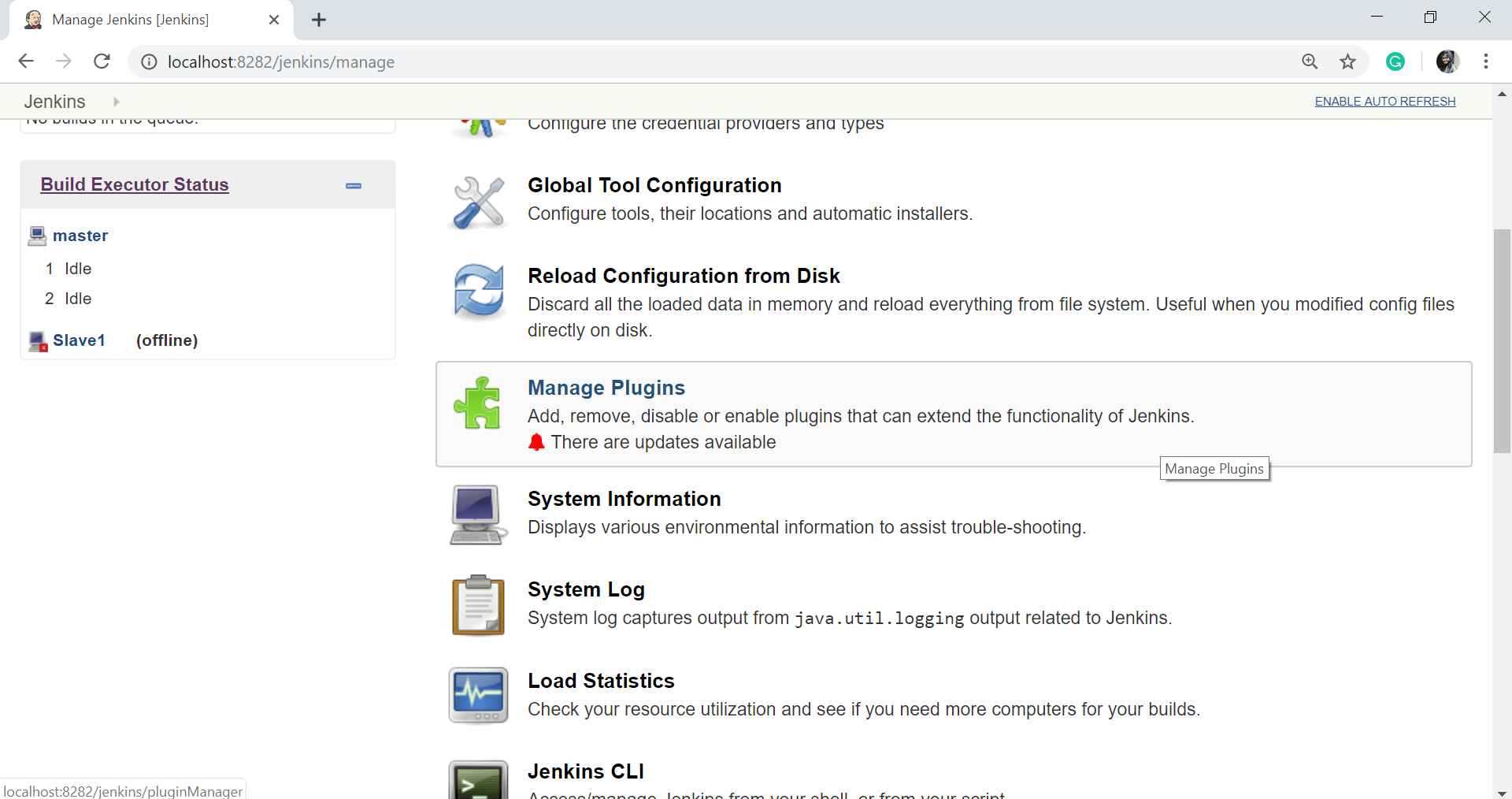
Task: Click the browser forward arrow
Action: tap(64, 61)
